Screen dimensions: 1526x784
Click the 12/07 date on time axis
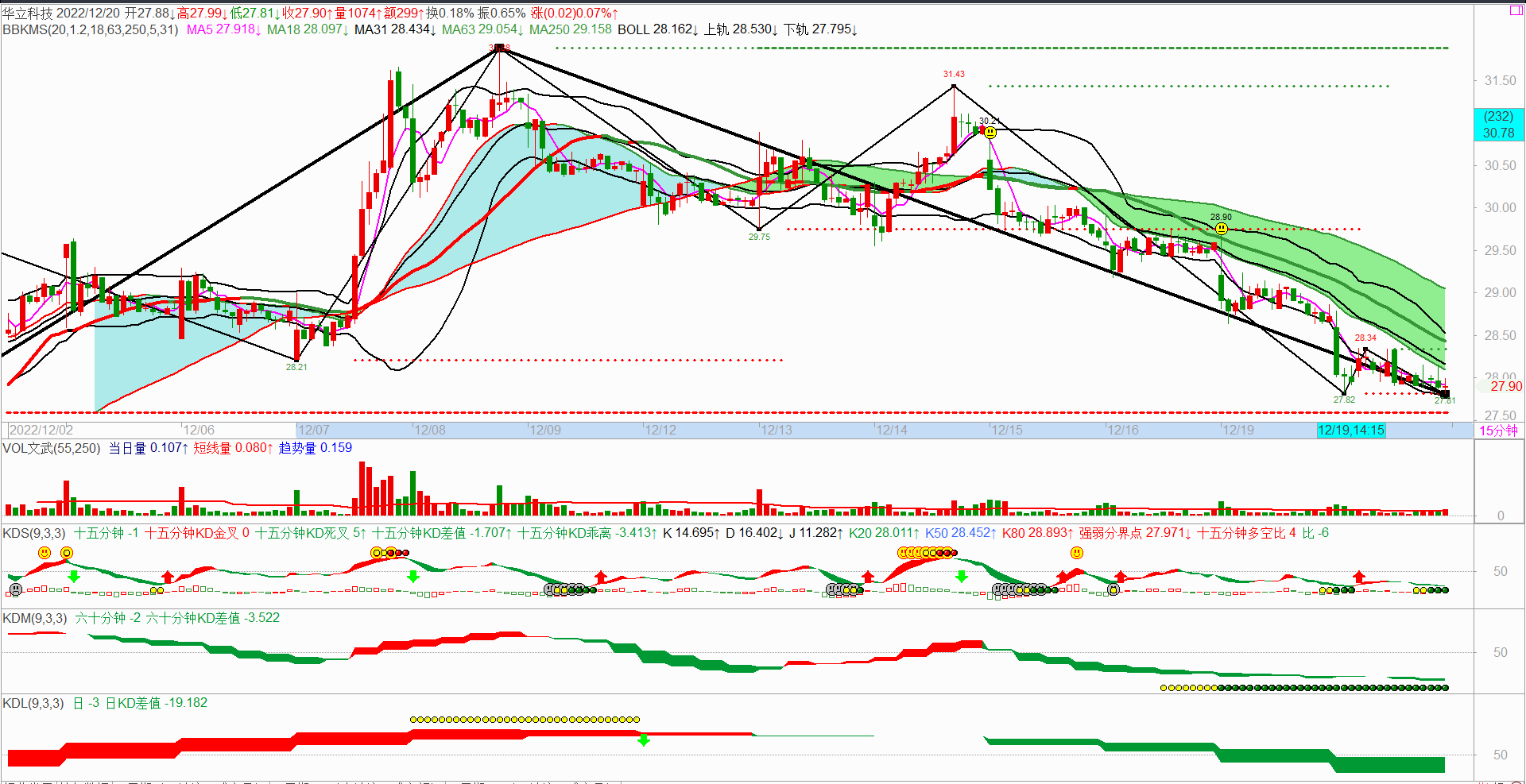(x=313, y=430)
